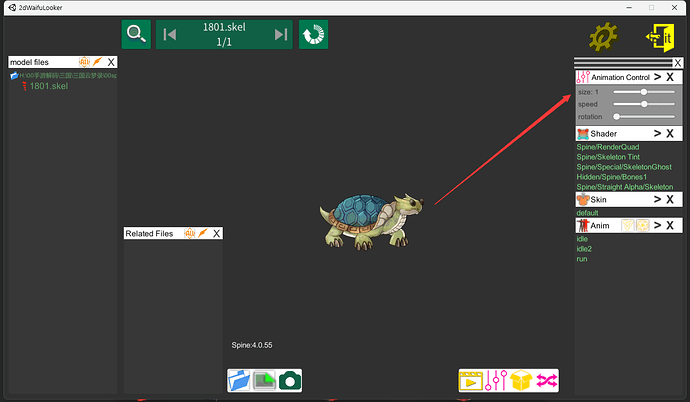The width and height of the screenshot is (690, 402).
Task: Collapse the Shader section arrow
Action: click(x=657, y=133)
